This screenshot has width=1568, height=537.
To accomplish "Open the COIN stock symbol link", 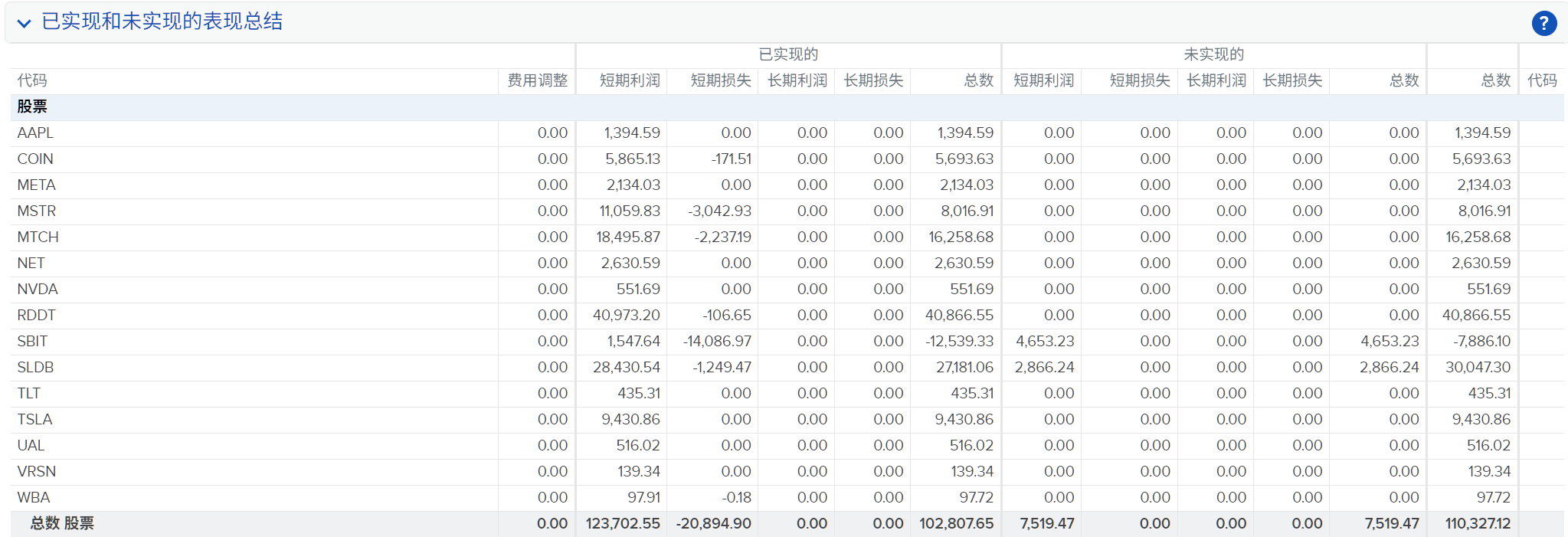I will (35, 159).
